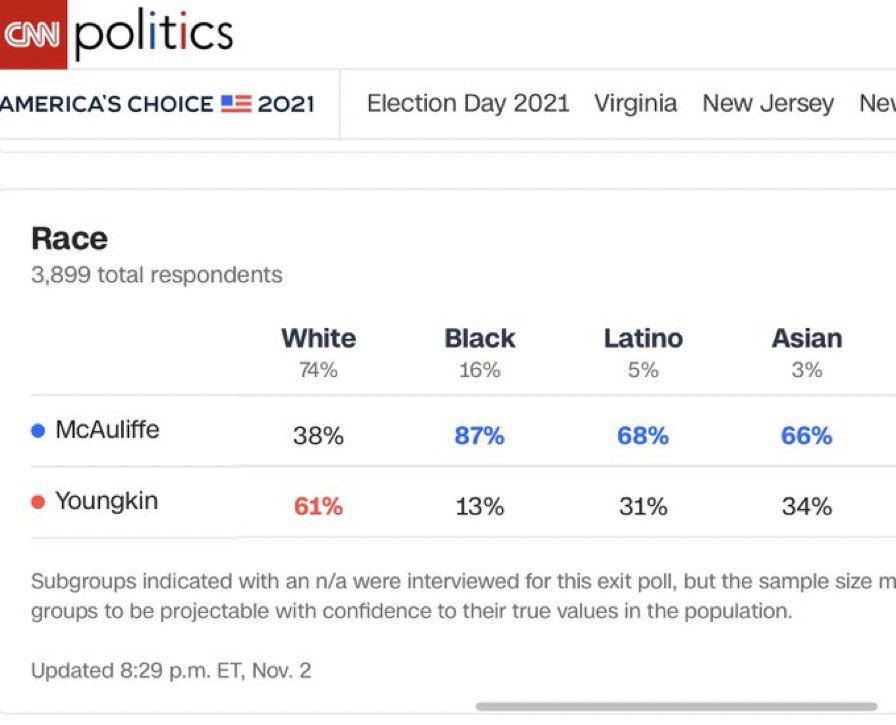Screen dimensions: 896x725
Task: Click McAuliffe's 68% Latino value
Action: click(x=643, y=436)
